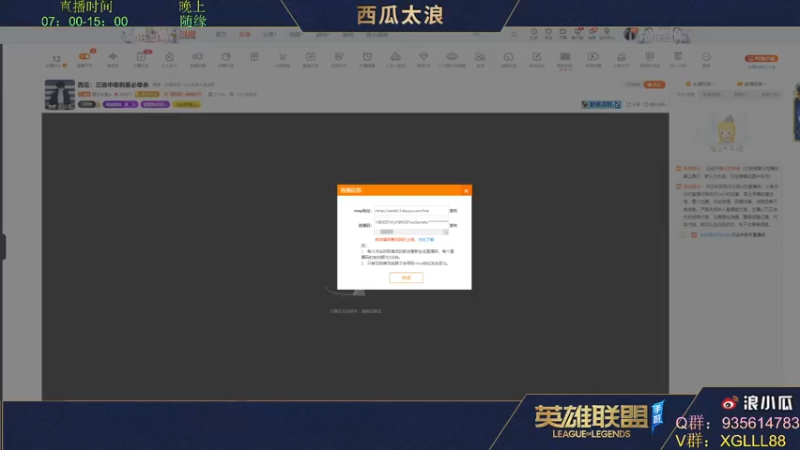Image resolution: width=800 pixels, height=450 pixels.
Task: Open the follow heart icon in header
Action: (x=548, y=34)
